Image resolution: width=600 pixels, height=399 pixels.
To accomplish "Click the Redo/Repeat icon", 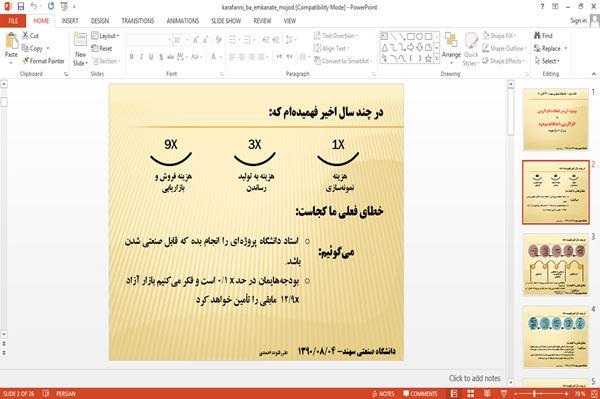I will (51, 7).
